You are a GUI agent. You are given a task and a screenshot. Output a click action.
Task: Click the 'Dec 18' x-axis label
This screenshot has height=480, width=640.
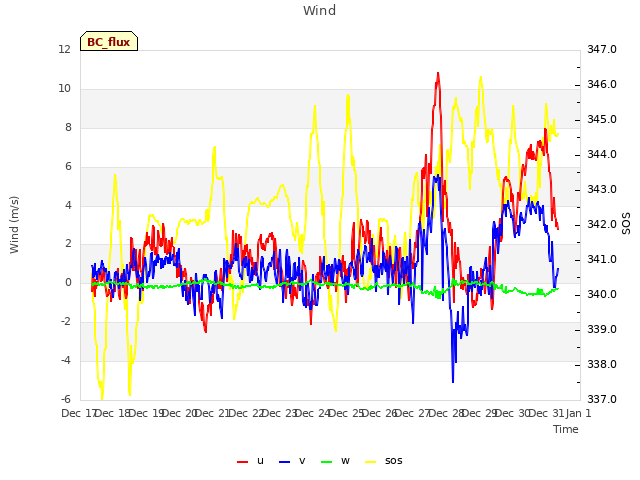(112, 413)
